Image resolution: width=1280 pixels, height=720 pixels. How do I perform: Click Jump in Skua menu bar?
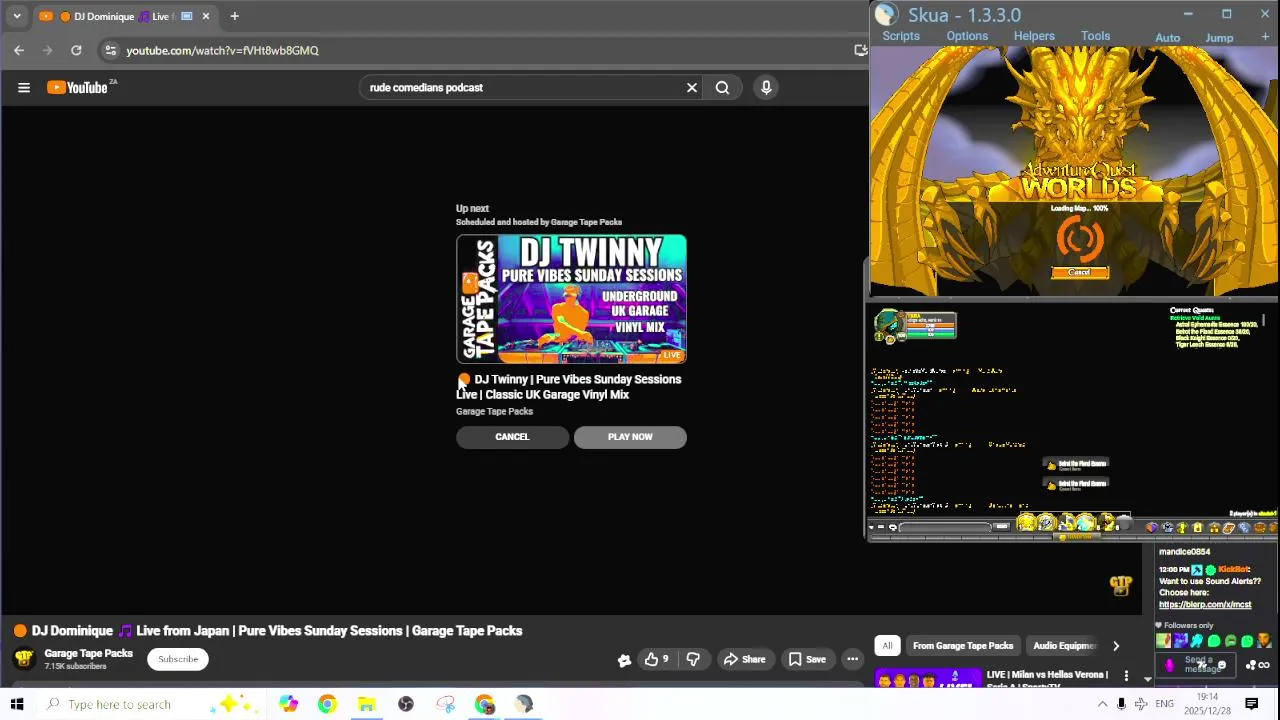[x=1219, y=38]
